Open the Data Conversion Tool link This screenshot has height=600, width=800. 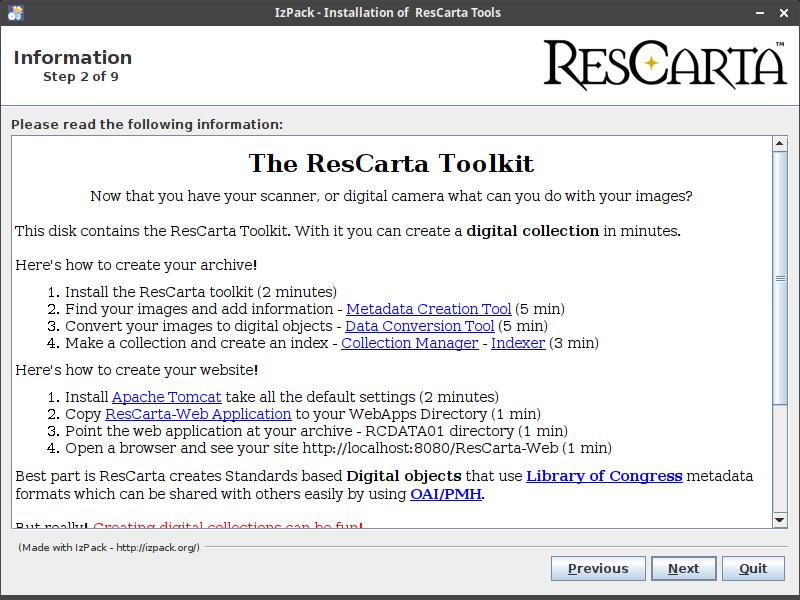420,326
